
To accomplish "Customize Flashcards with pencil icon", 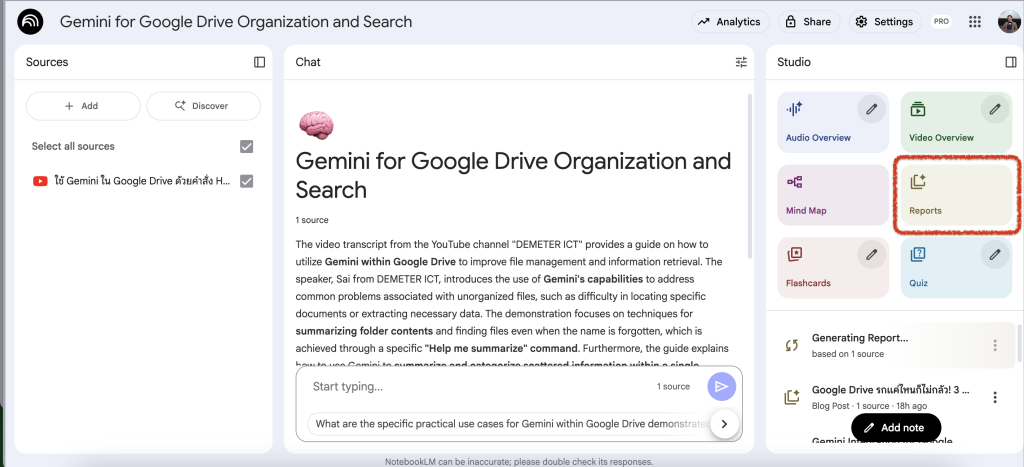I will [872, 255].
